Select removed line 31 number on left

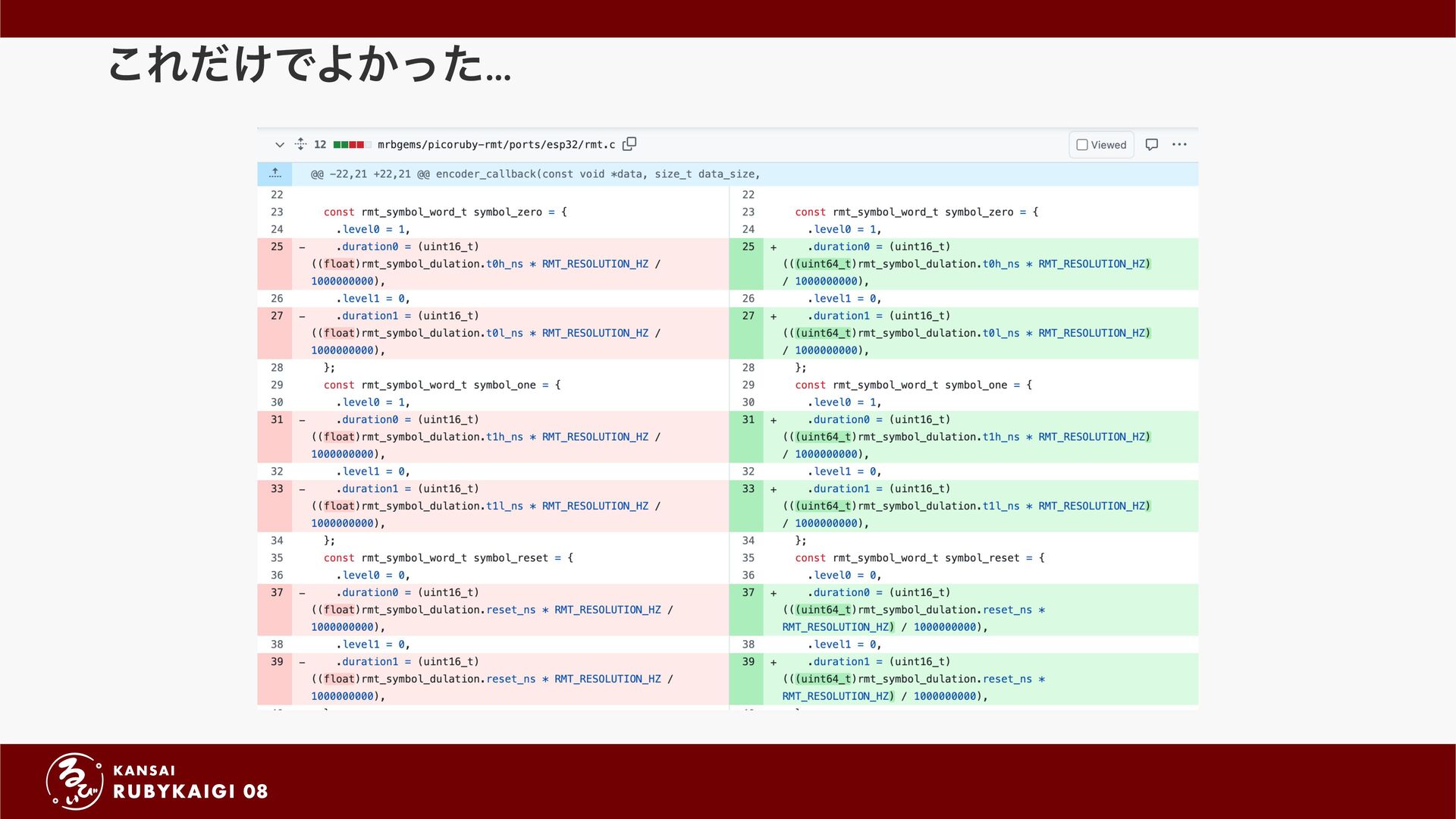(x=277, y=419)
